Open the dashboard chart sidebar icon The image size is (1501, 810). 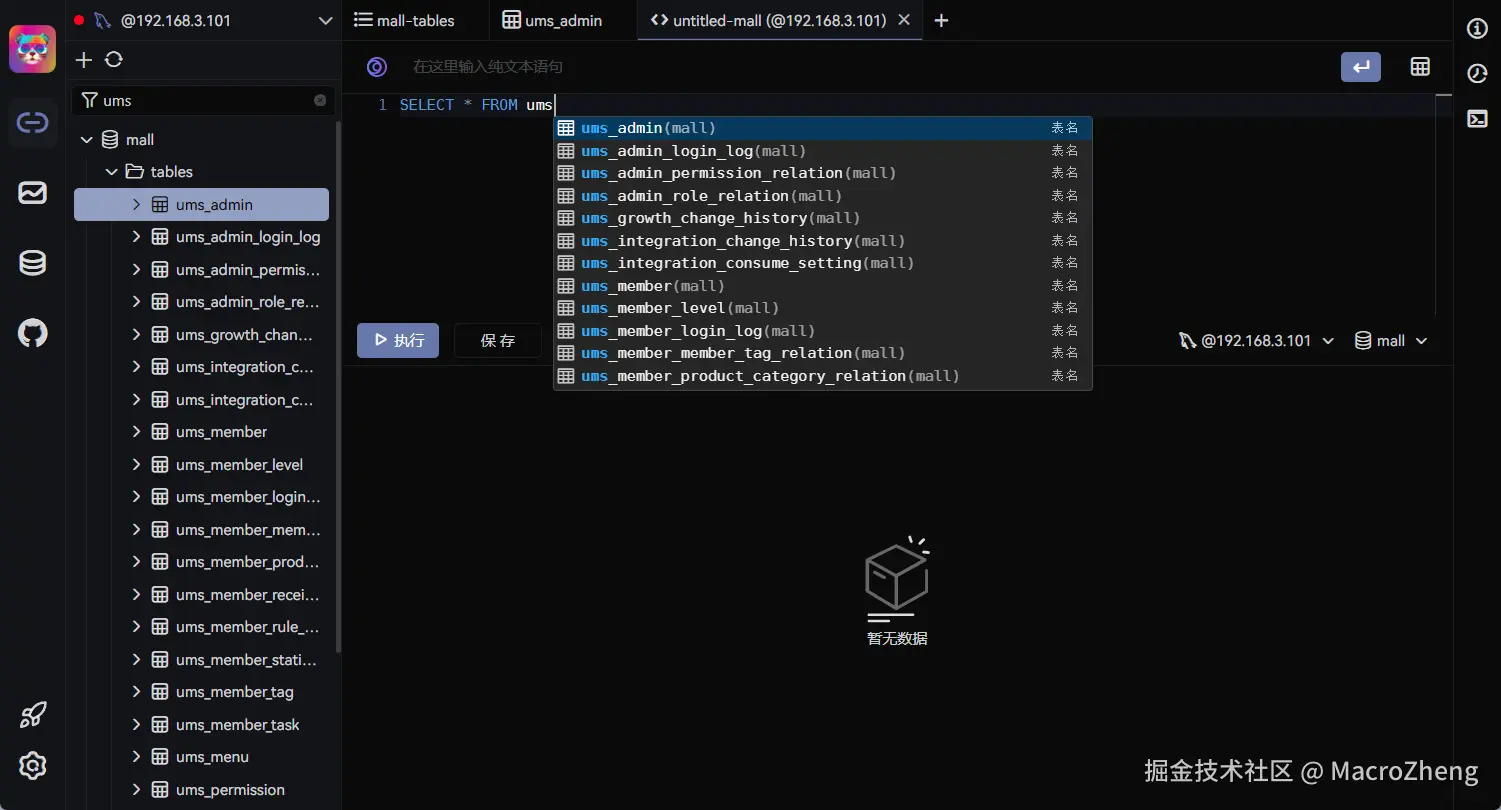(33, 193)
